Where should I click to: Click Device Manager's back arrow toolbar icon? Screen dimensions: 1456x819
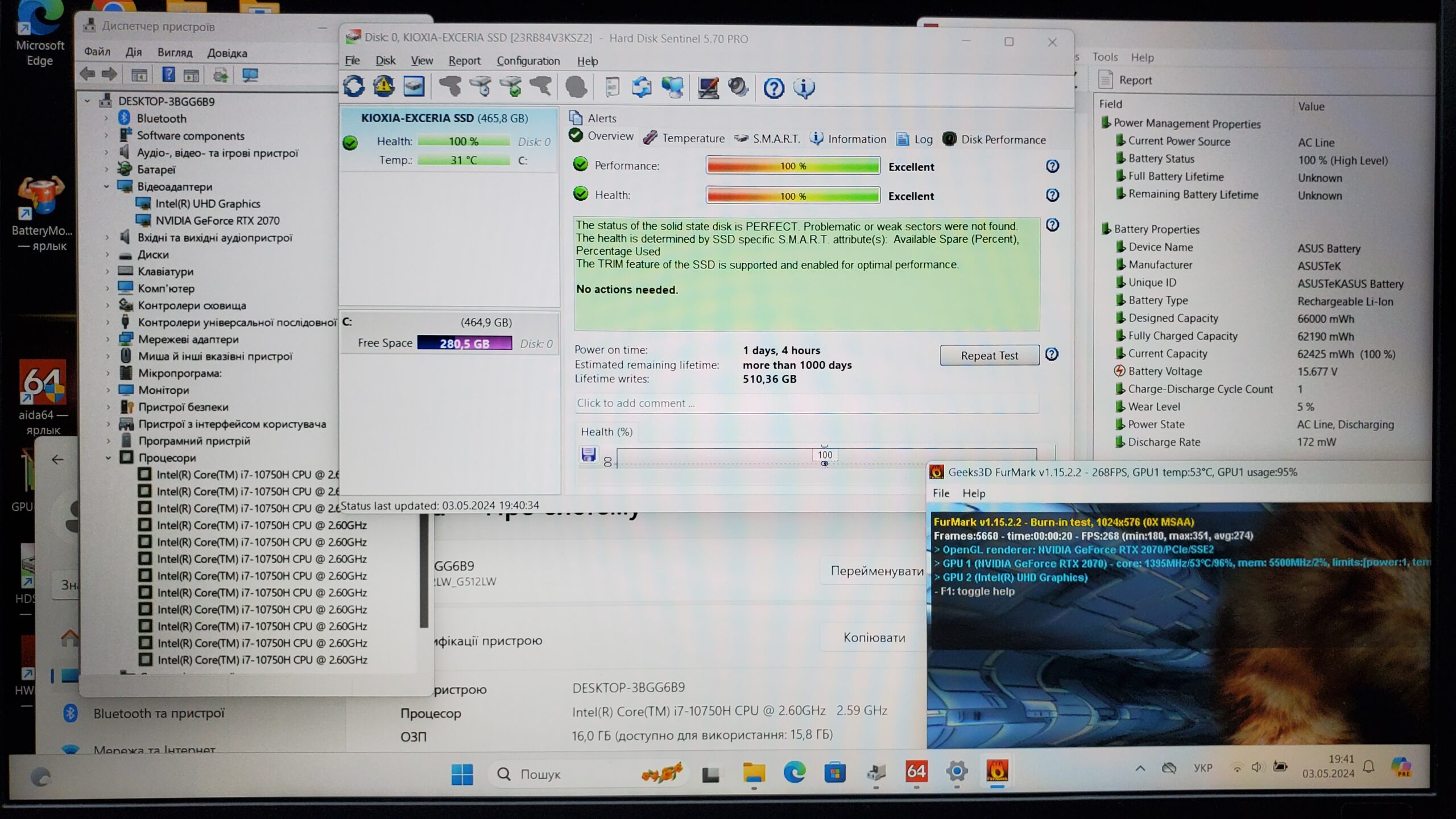coord(88,75)
